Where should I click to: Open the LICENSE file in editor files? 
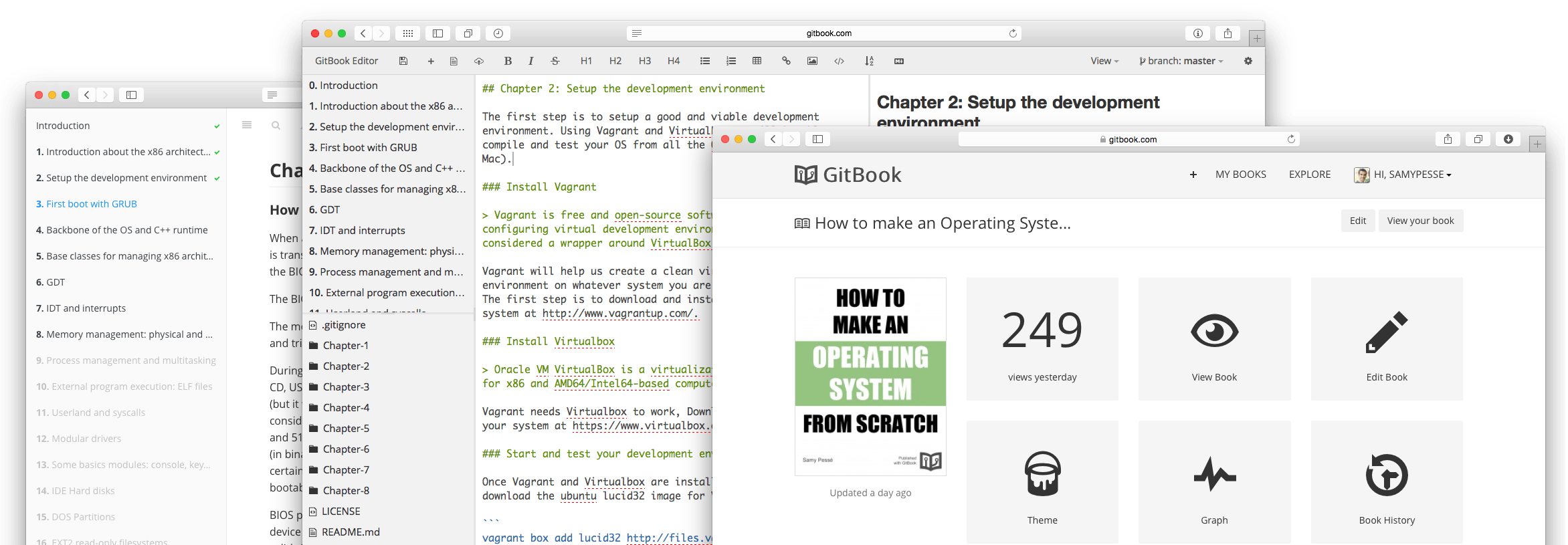click(x=334, y=512)
